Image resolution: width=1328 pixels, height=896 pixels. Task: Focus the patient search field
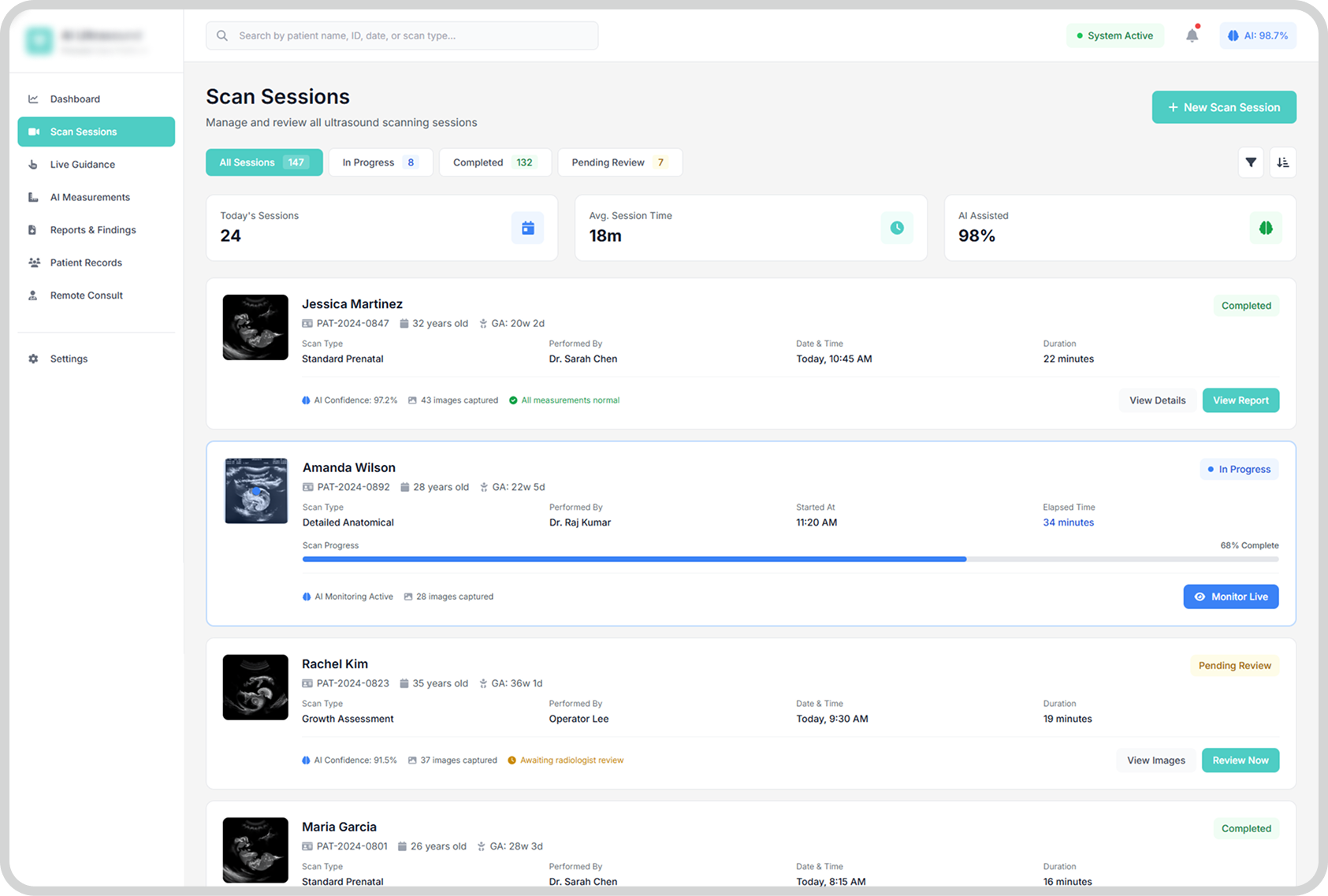pyautogui.click(x=402, y=35)
